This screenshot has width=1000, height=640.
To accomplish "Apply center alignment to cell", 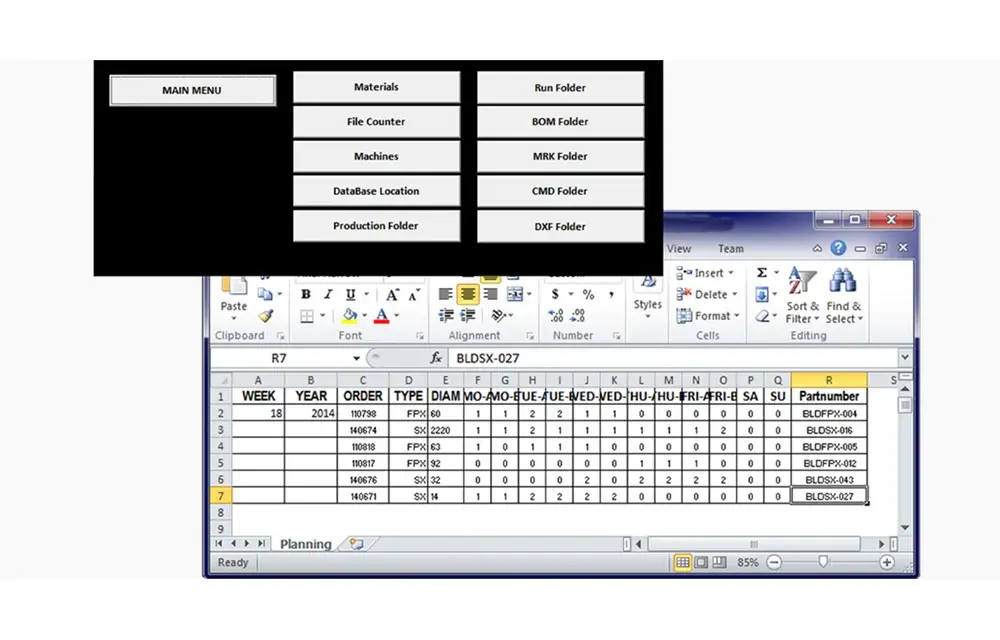I will pyautogui.click(x=467, y=294).
